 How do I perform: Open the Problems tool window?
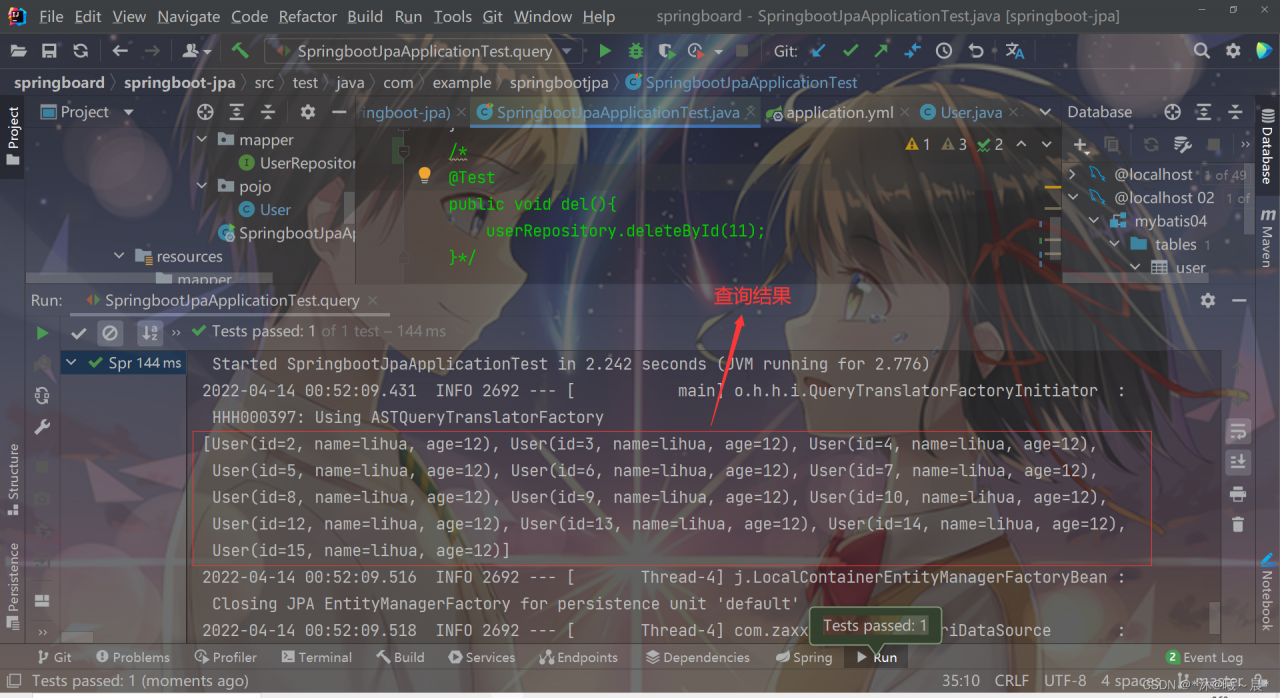click(133, 657)
